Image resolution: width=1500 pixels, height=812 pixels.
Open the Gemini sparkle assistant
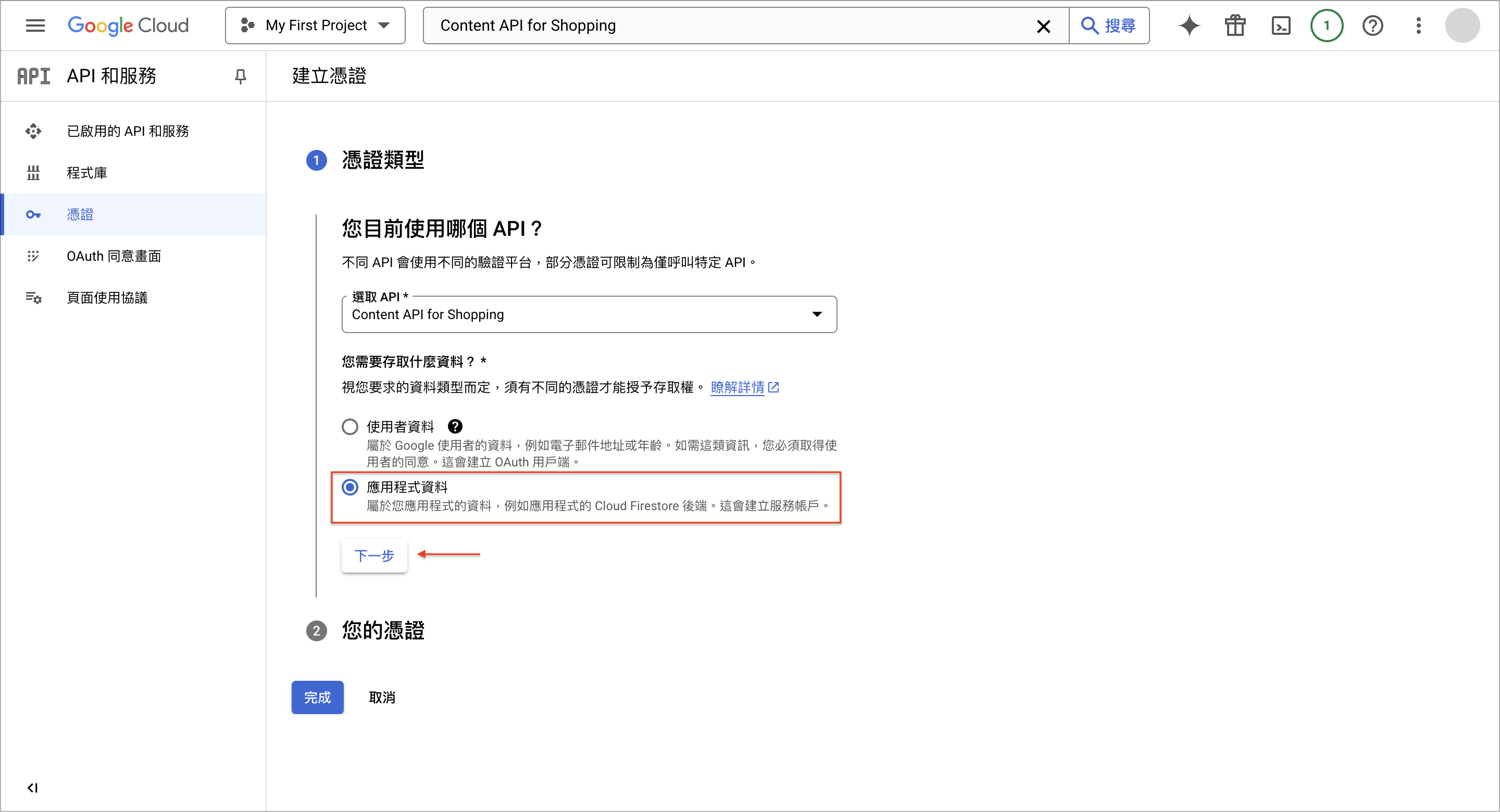[x=1189, y=26]
